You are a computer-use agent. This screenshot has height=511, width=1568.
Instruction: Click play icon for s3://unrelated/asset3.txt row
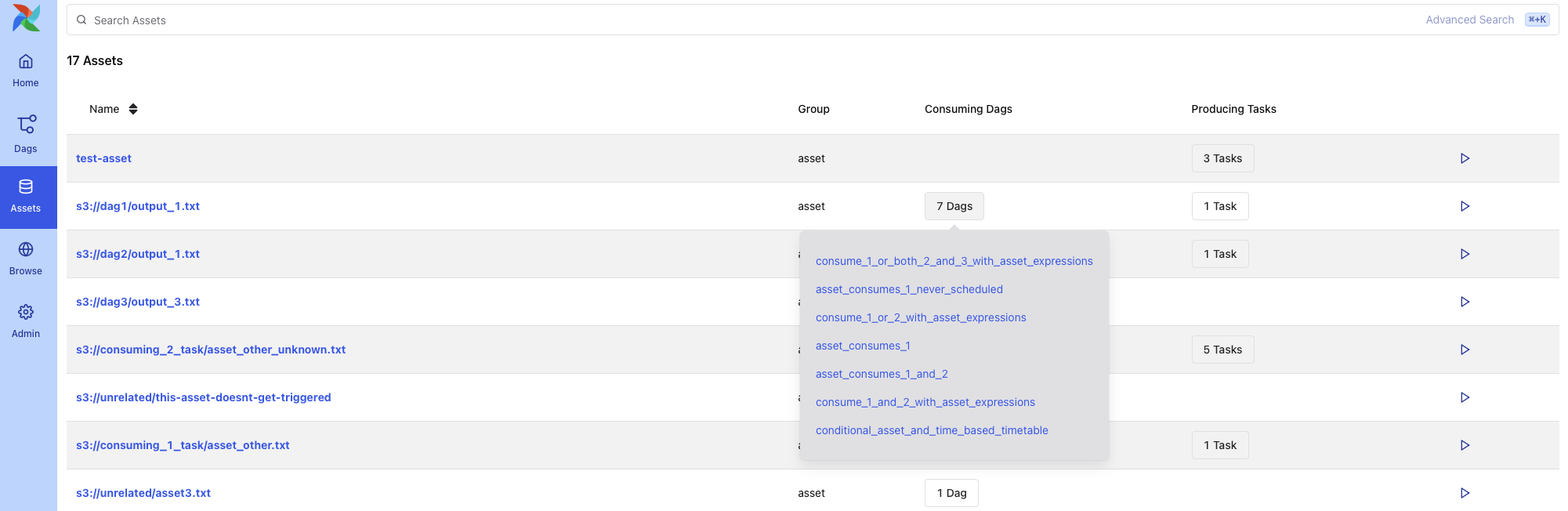1464,493
